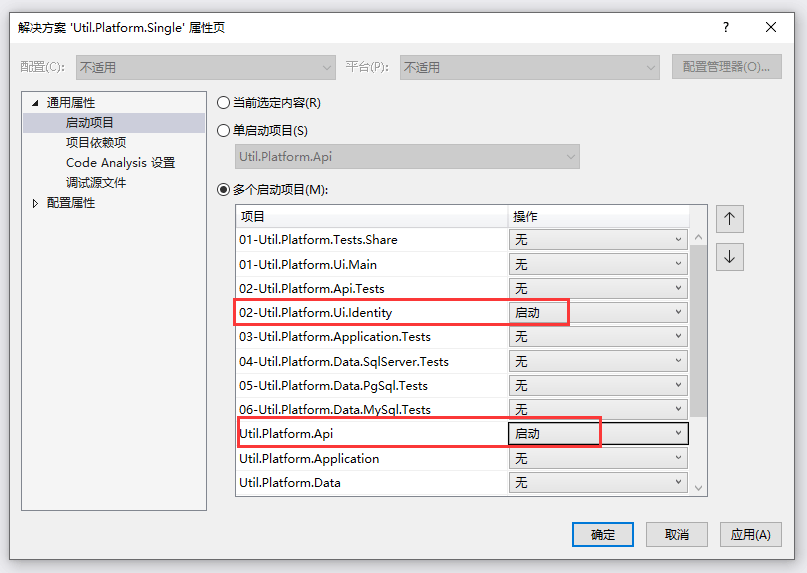Open action dropdown for Util.Platform.Data row
807x573 pixels.
tap(598, 482)
